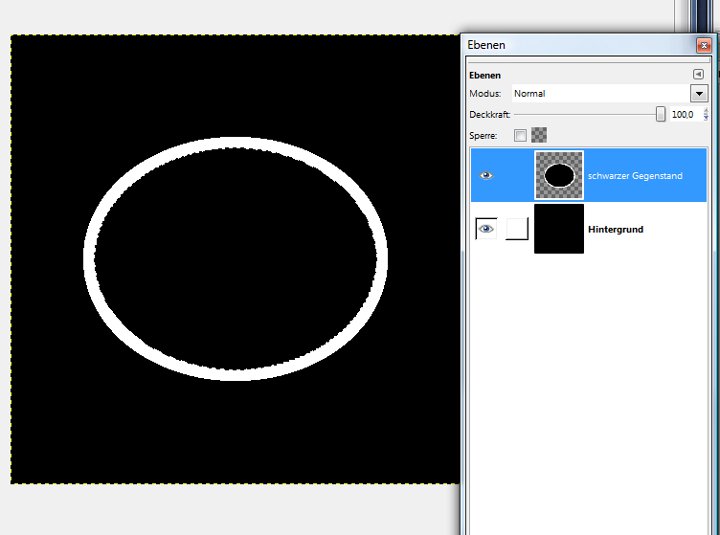Image resolution: width=720 pixels, height=535 pixels.
Task: Open the Ebenen tab configuration menu arrow
Action: 698,75
